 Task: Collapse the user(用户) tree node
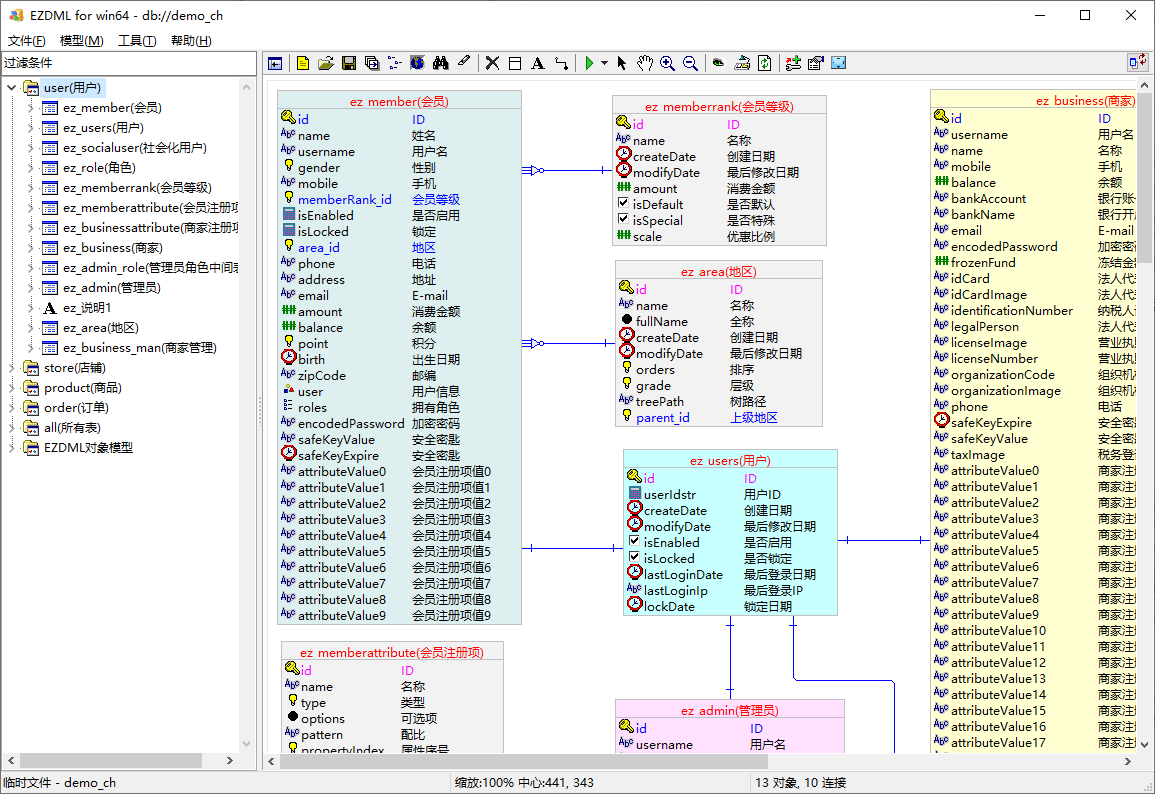(x=12, y=88)
